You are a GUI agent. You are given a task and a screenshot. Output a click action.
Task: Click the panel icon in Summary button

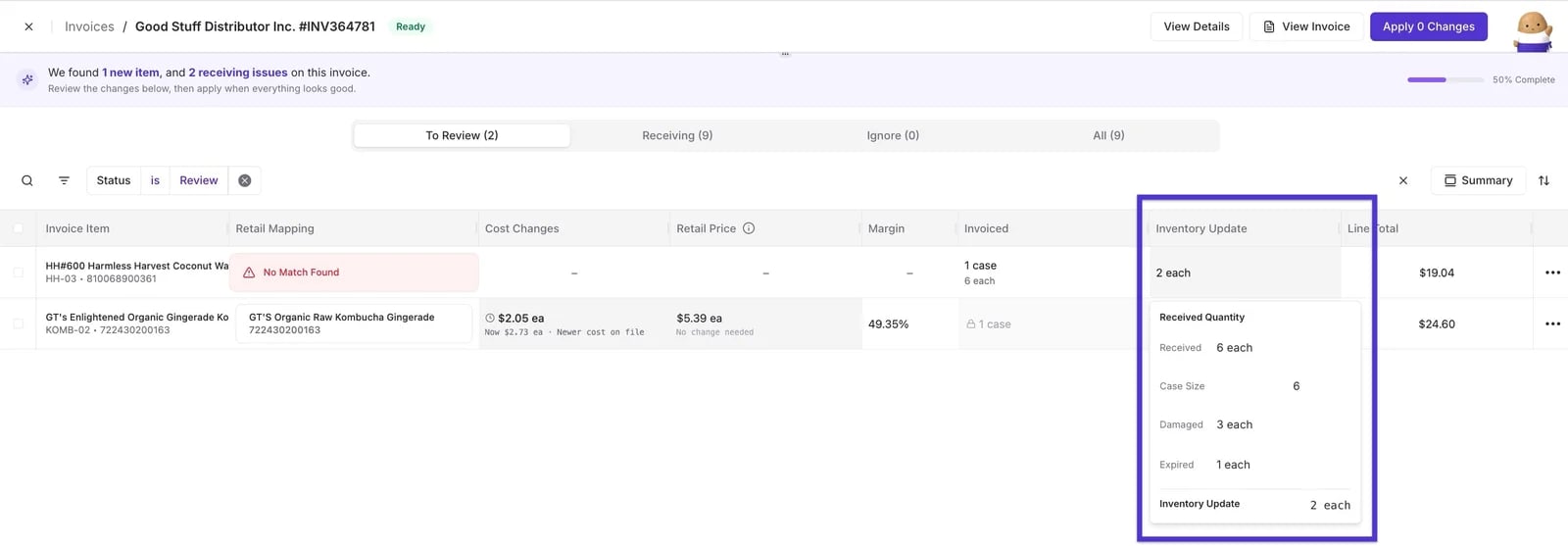pos(1449,180)
